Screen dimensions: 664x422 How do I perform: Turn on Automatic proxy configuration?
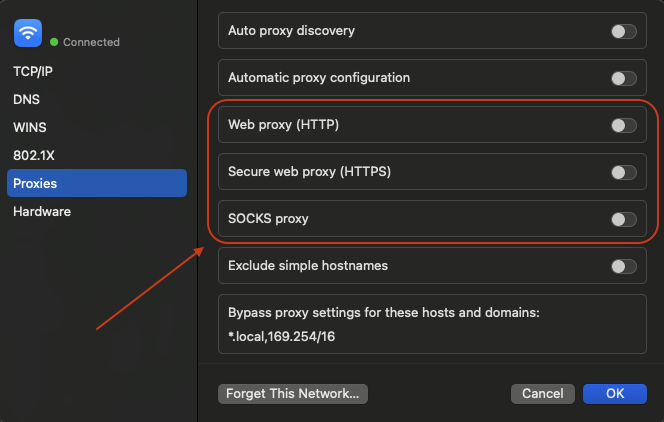(623, 78)
